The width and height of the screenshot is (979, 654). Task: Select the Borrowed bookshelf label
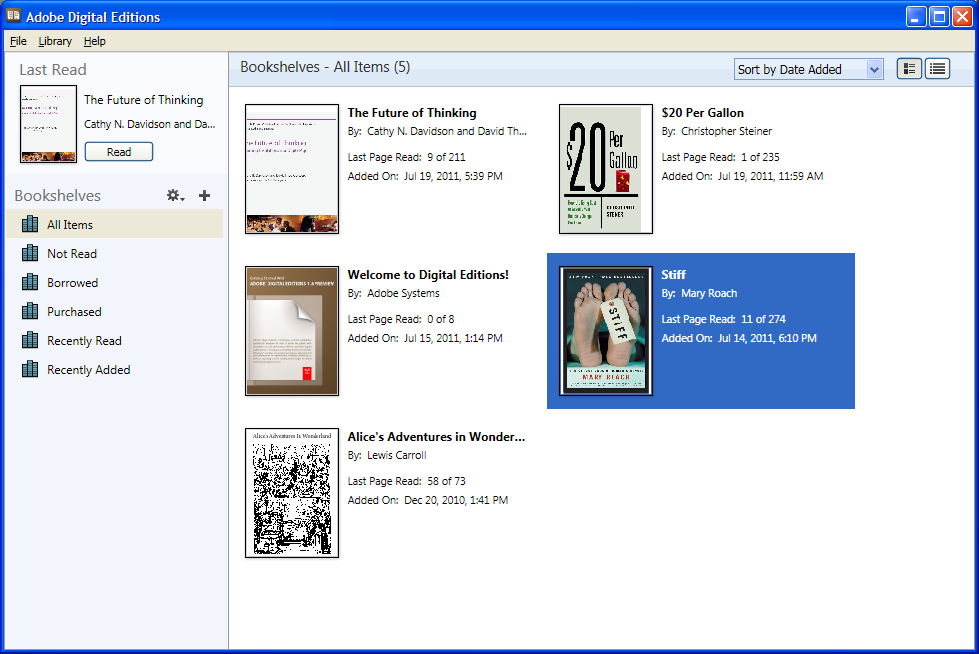72,283
